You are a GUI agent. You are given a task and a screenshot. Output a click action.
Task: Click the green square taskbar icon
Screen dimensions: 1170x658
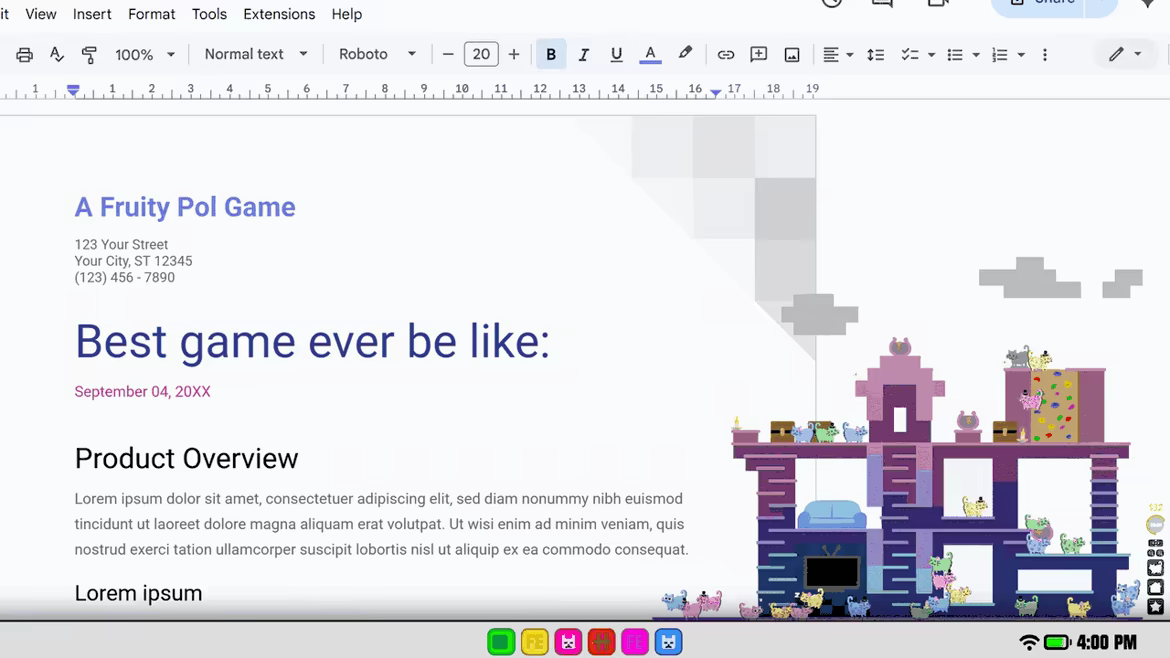click(501, 642)
